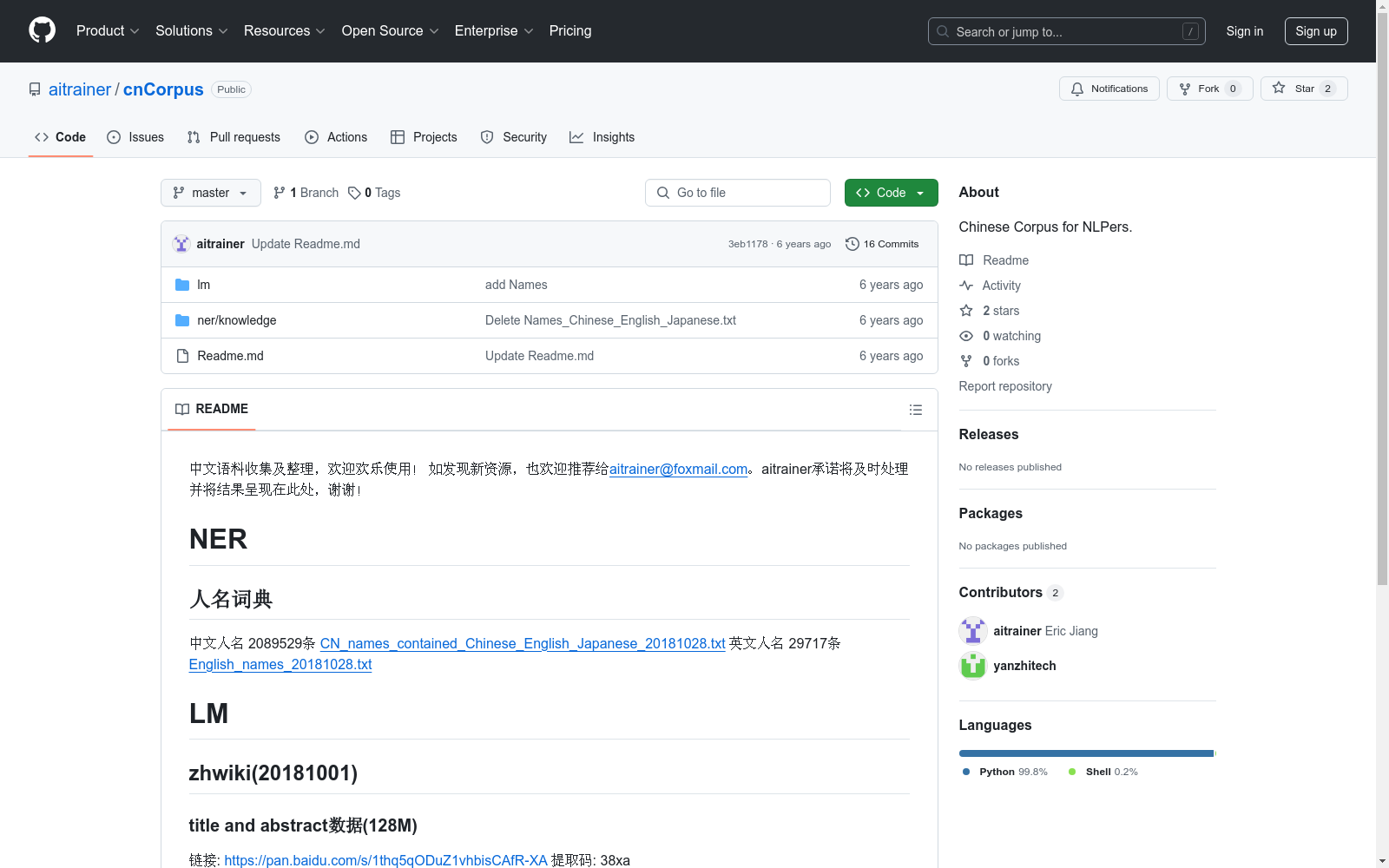The width and height of the screenshot is (1389, 868).
Task: Open yanzhitech contributor profile
Action: click(x=1024, y=666)
